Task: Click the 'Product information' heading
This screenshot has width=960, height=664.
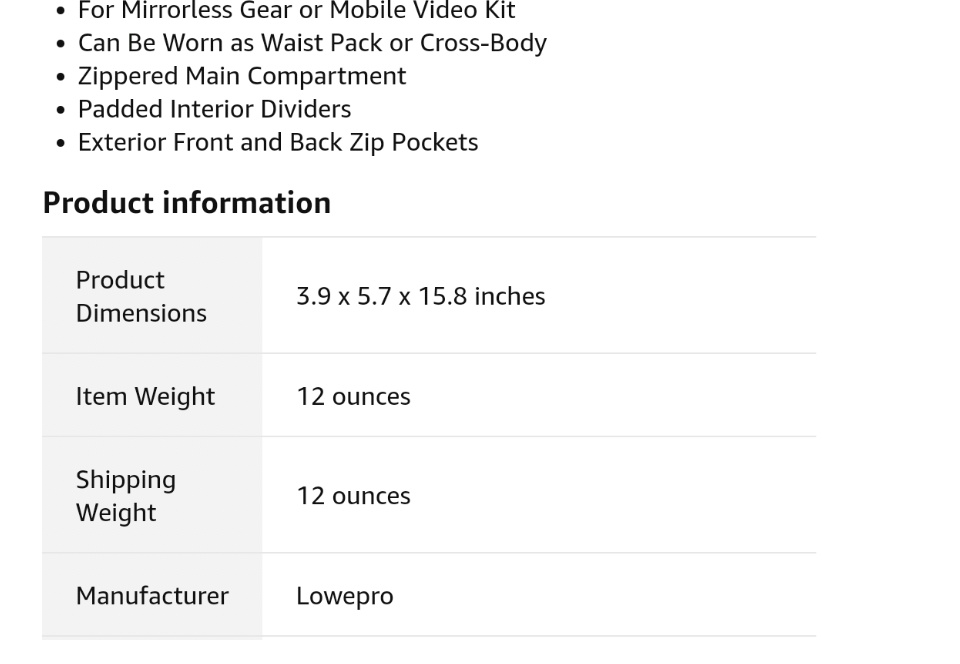Action: point(186,202)
